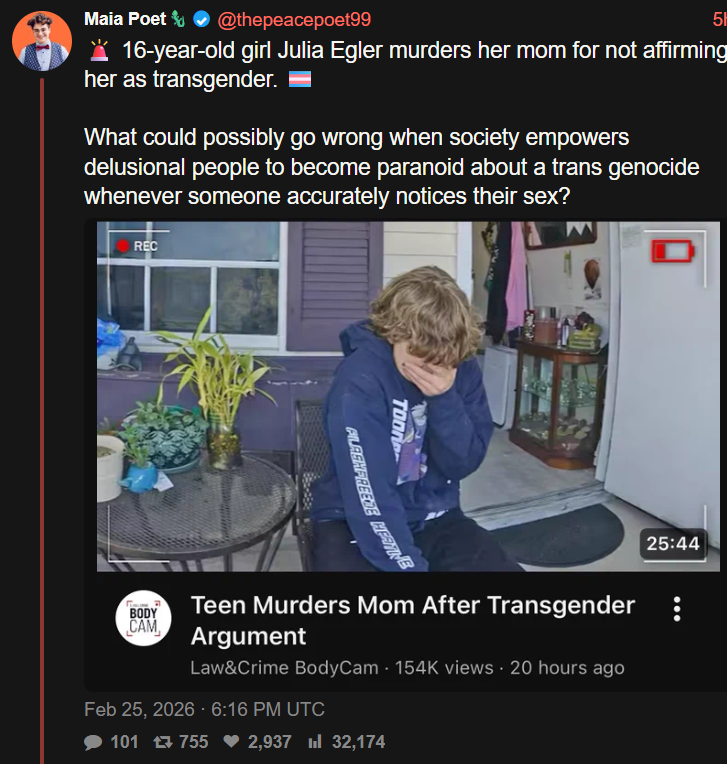Open the three-dot video options menu
The height and width of the screenshot is (764, 727).
tap(677, 609)
